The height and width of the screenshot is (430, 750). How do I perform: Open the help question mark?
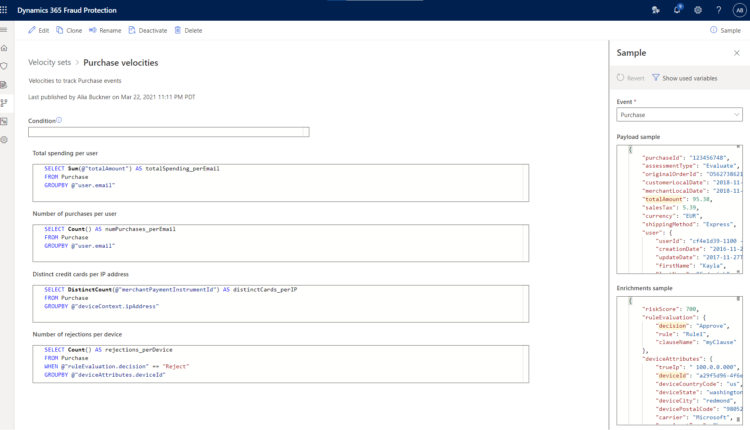(x=717, y=9)
